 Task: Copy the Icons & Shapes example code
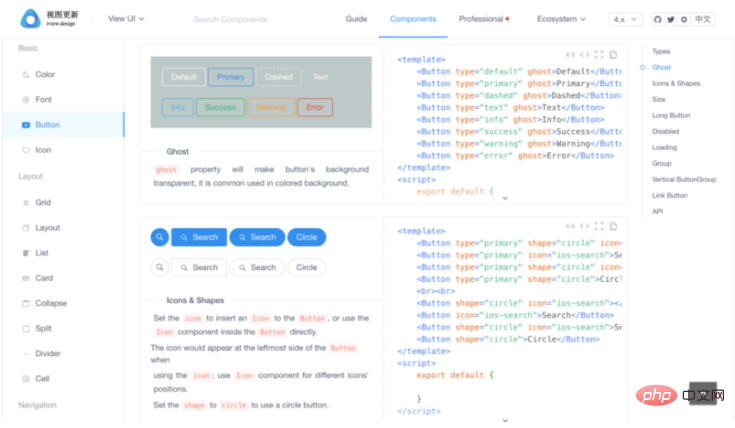click(613, 226)
